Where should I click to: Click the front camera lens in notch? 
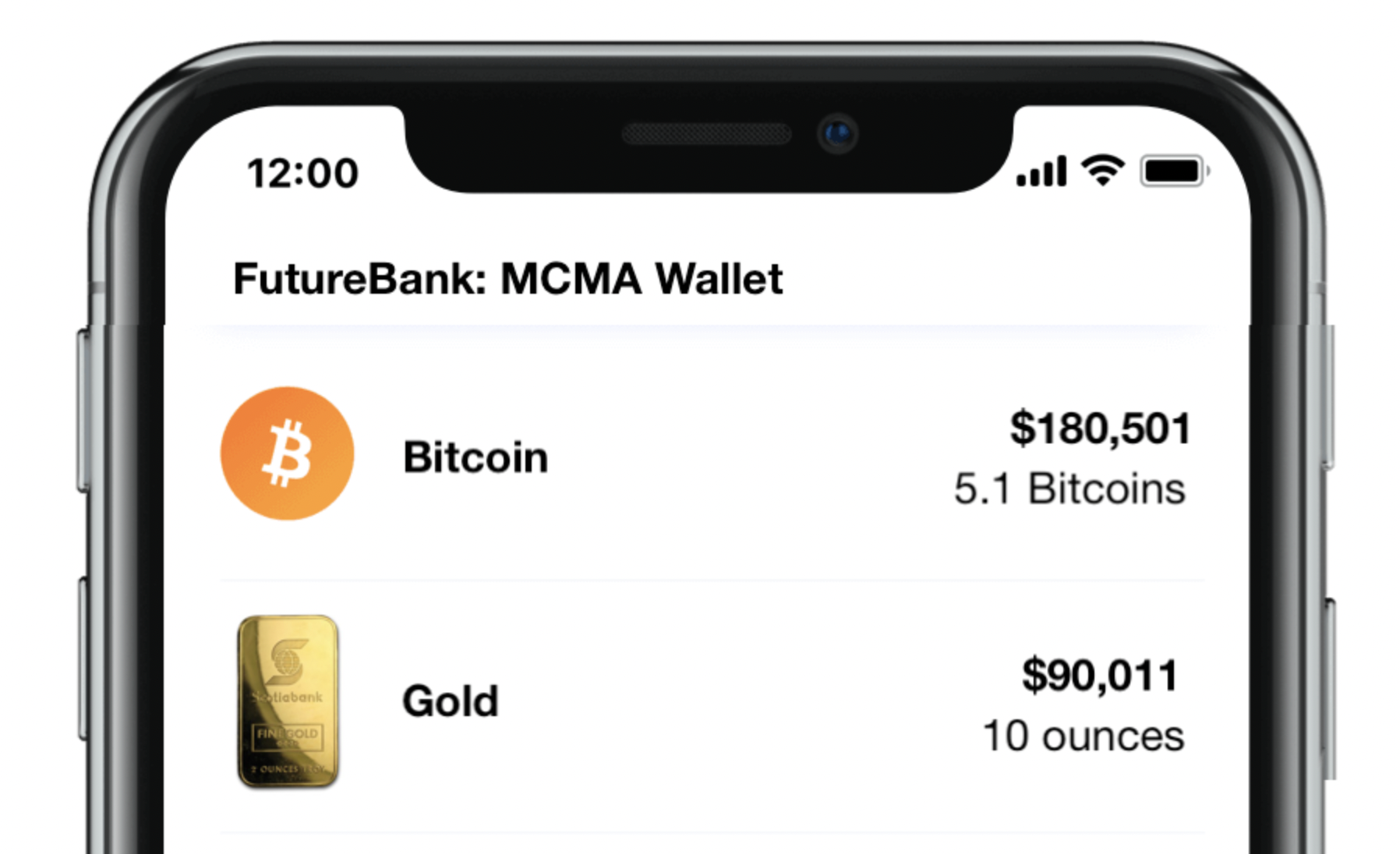pos(838,134)
